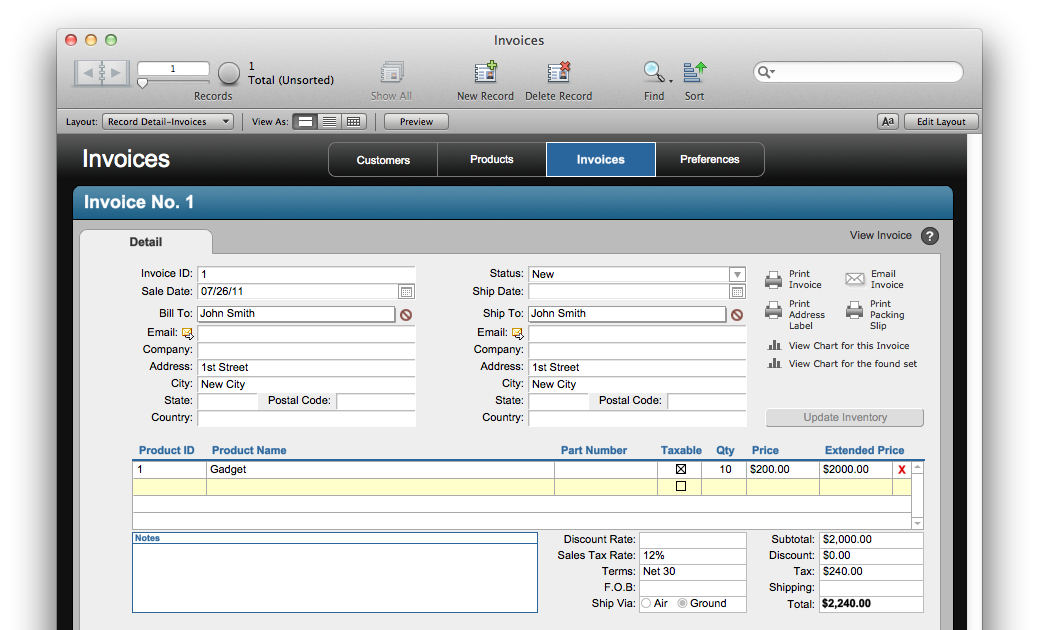Click the line items scrollbar down arrow

click(918, 523)
